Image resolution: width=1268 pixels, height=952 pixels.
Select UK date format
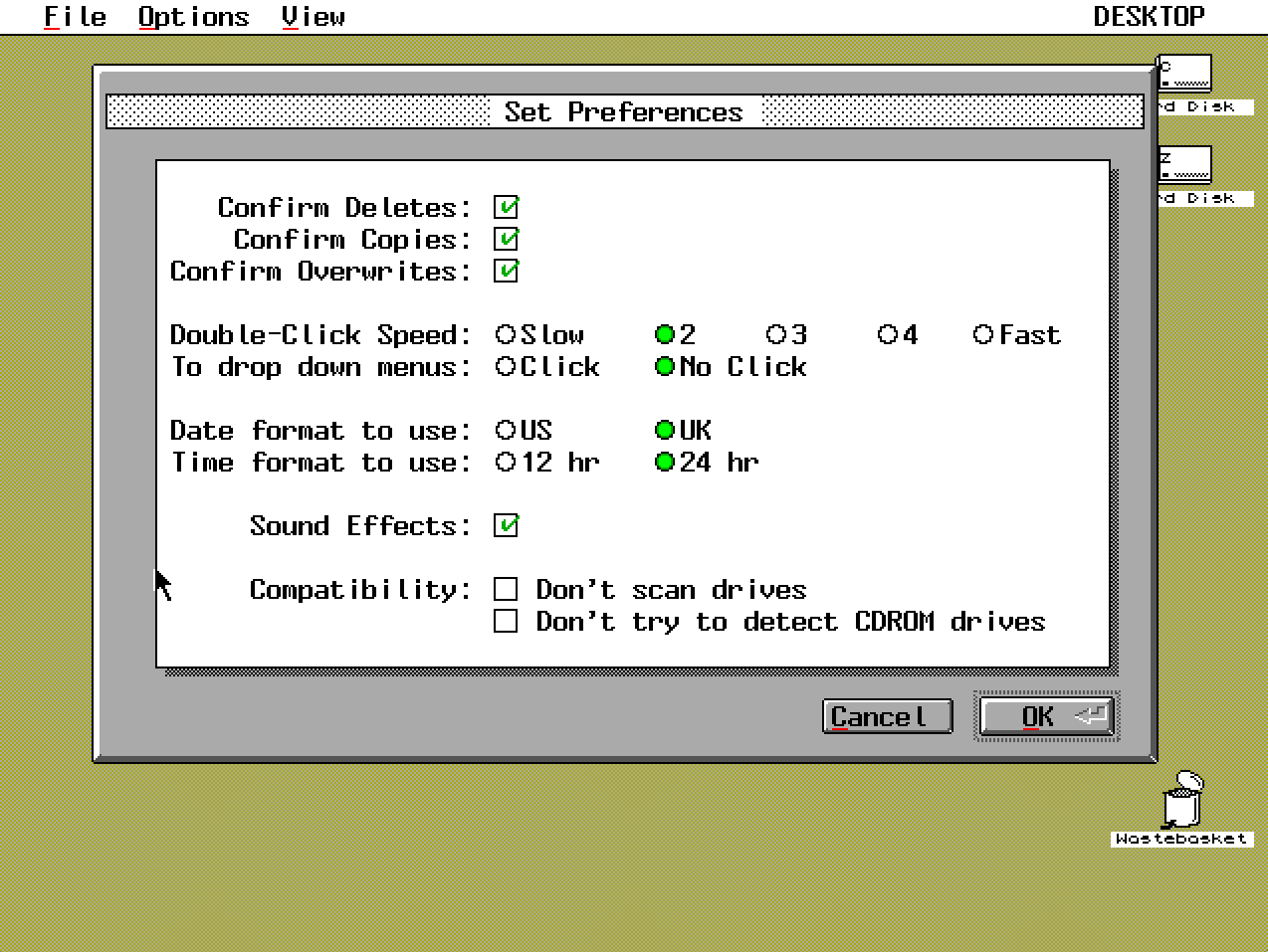[x=683, y=430]
